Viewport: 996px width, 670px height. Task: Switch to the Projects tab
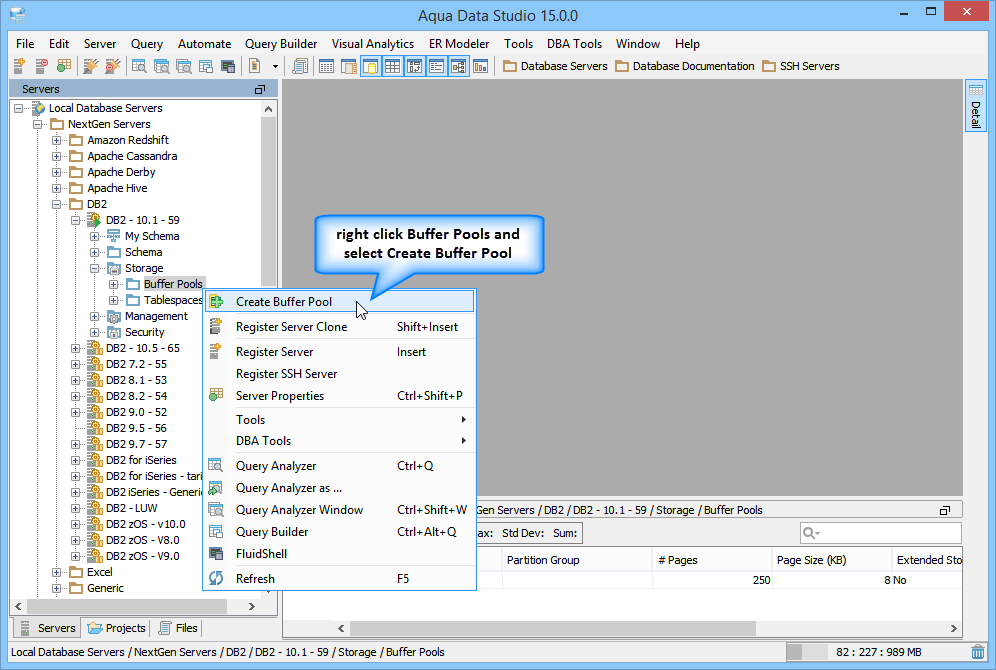point(117,628)
